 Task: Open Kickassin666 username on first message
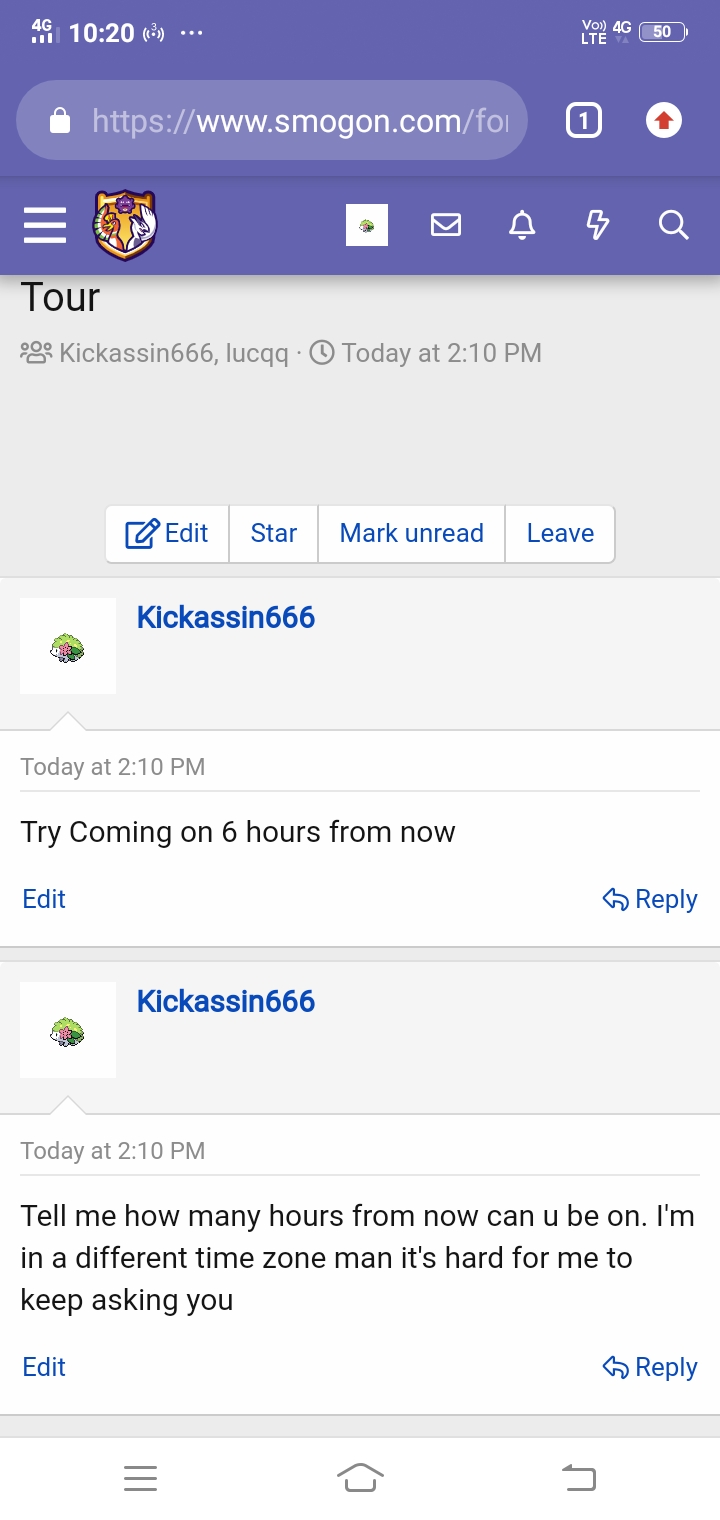coord(226,618)
